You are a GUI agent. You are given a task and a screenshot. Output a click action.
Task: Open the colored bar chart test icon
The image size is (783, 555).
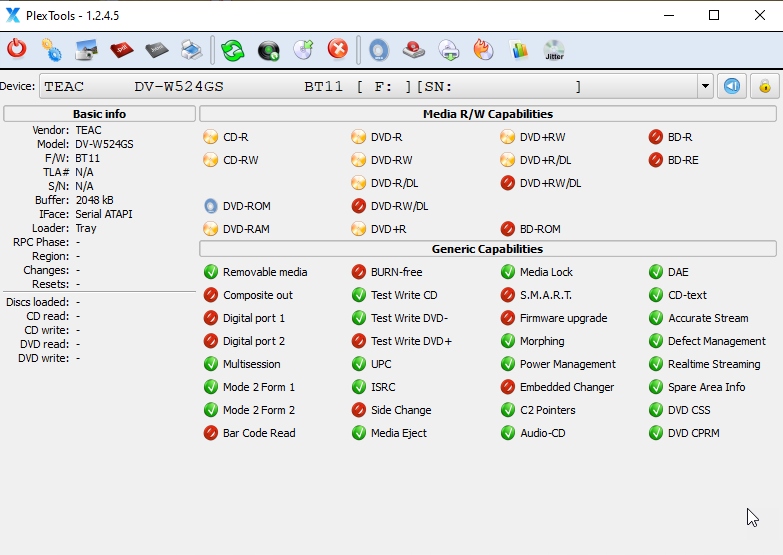(519, 50)
